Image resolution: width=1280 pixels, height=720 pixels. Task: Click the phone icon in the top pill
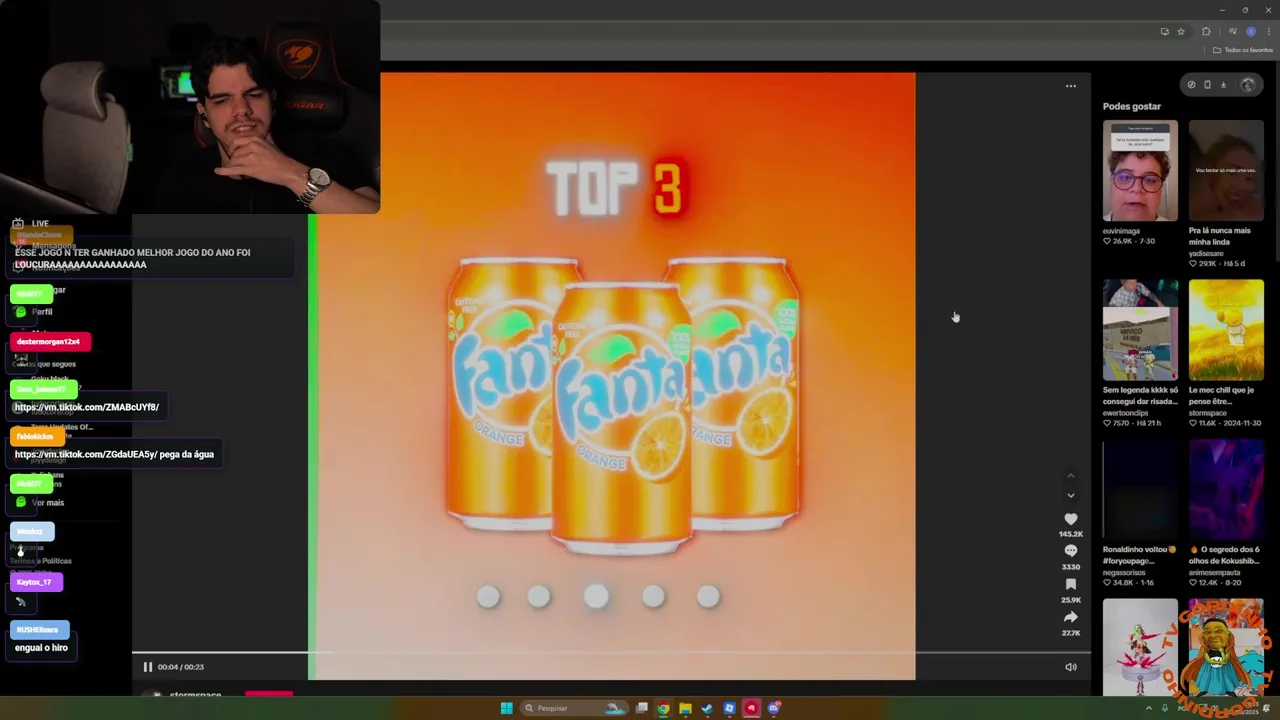pyautogui.click(x=1207, y=85)
